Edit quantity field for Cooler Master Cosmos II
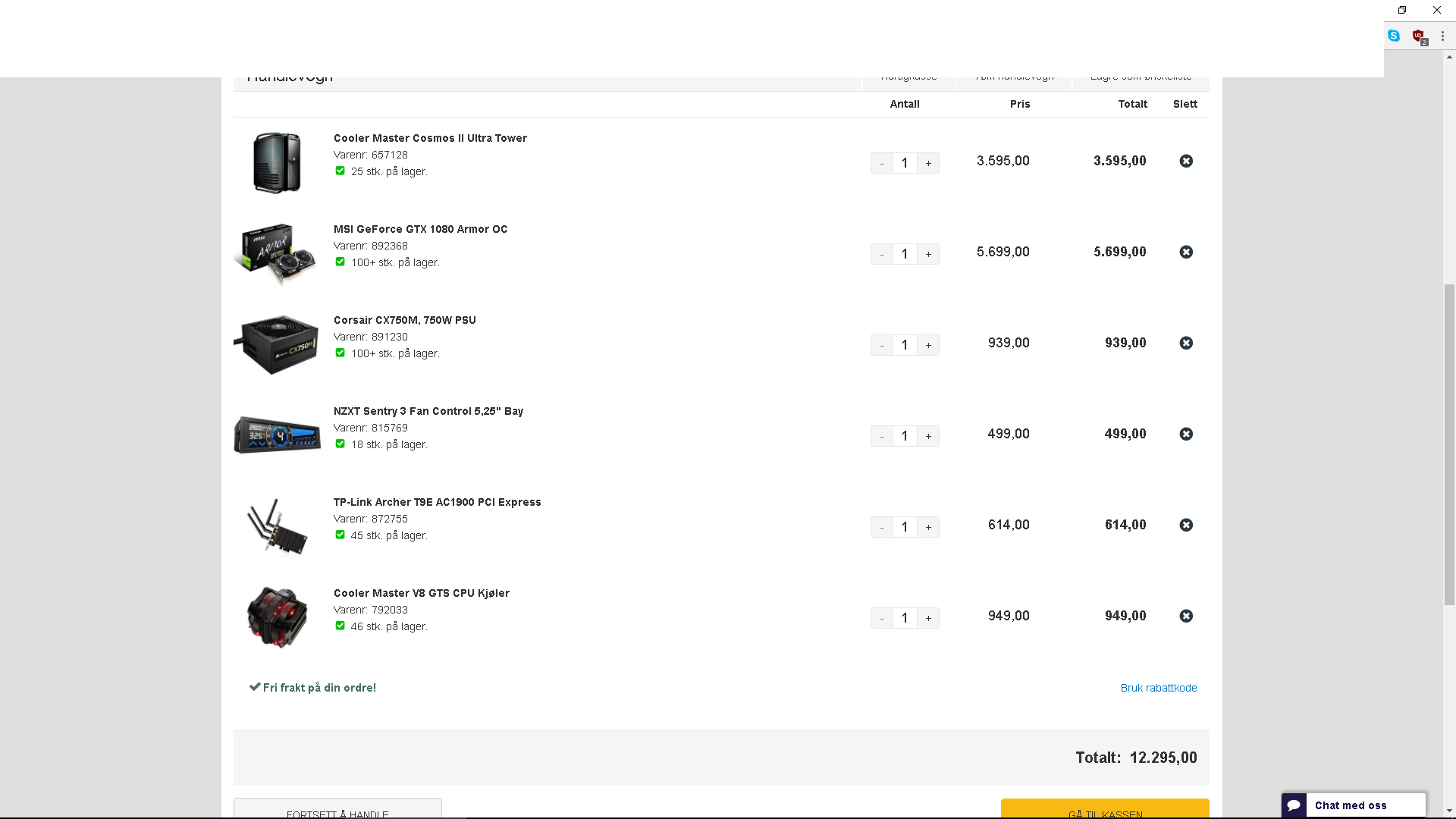Screen dimensions: 1456x819 tap(905, 163)
